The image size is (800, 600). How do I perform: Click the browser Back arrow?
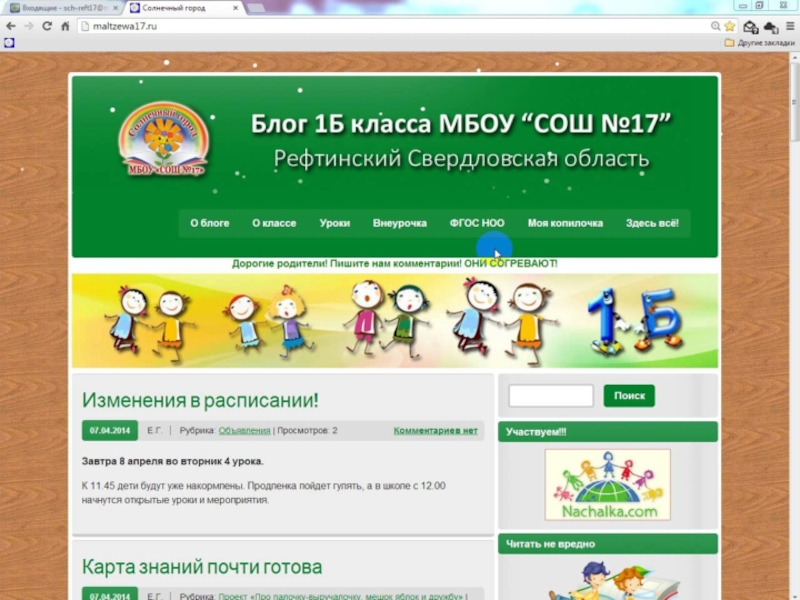click(x=11, y=26)
